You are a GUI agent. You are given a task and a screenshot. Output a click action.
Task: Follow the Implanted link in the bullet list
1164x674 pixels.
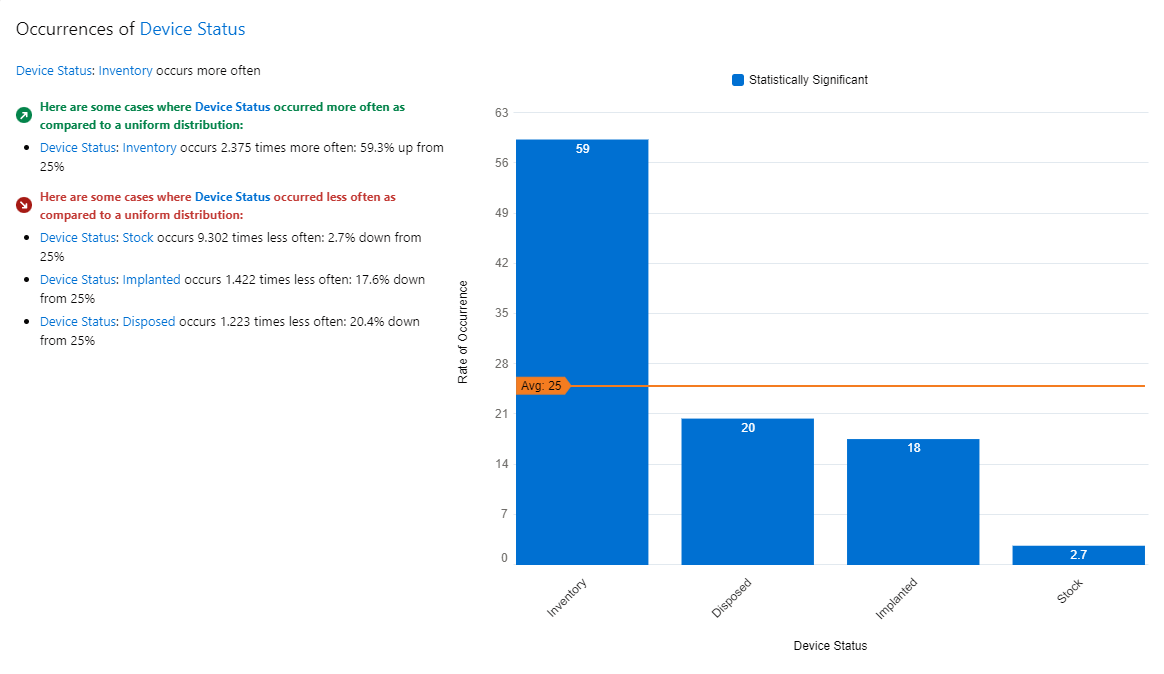tap(151, 280)
